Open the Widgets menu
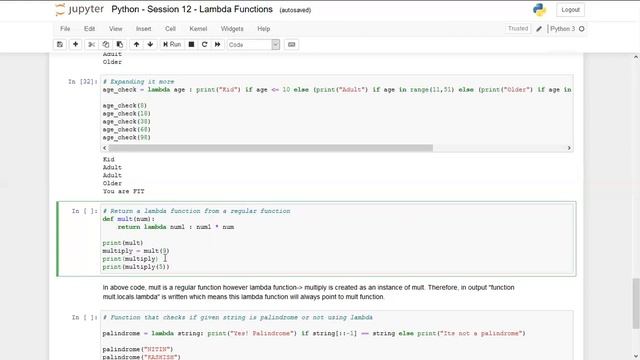 pyautogui.click(x=232, y=29)
